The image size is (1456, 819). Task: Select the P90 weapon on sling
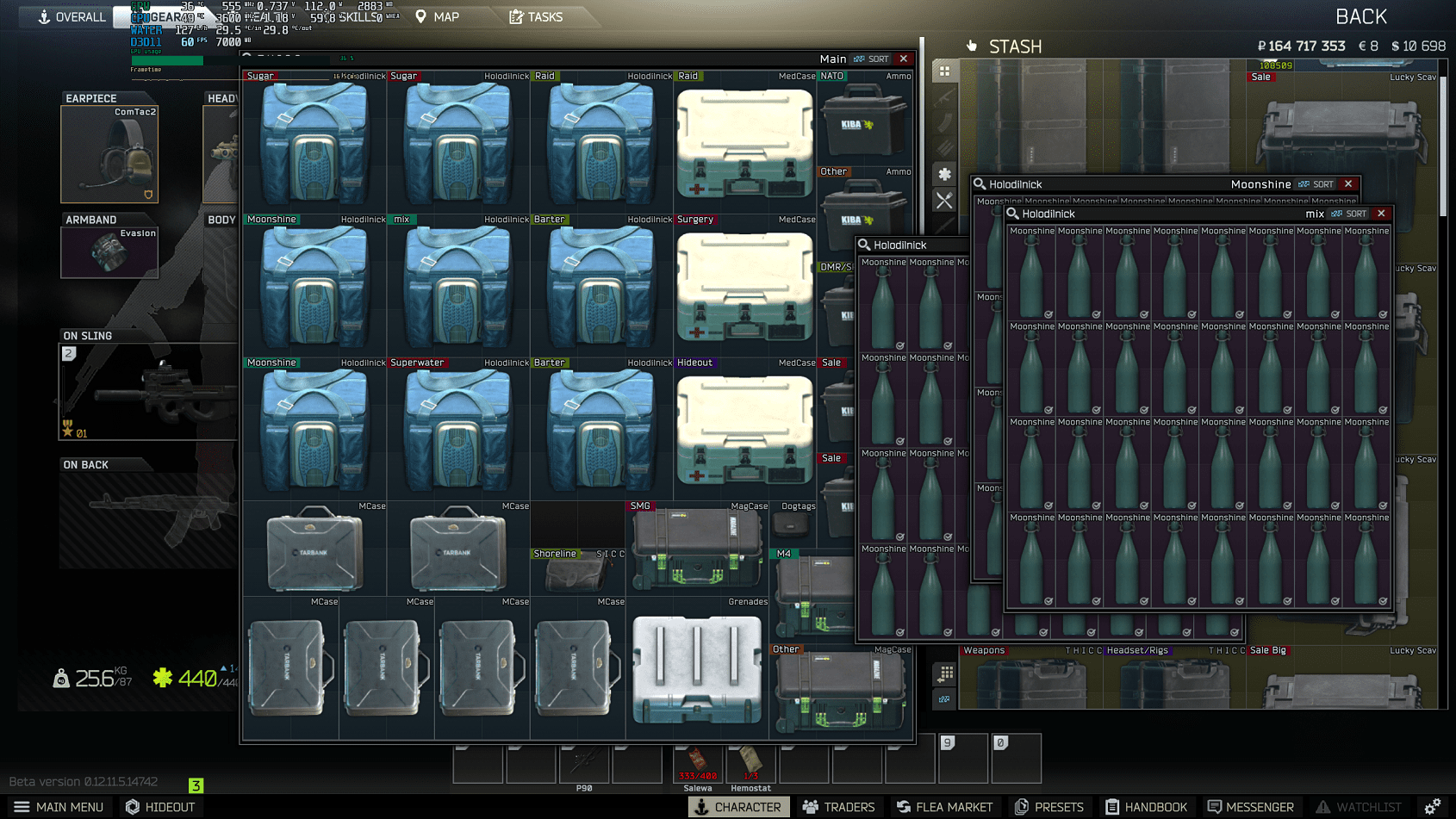point(148,392)
